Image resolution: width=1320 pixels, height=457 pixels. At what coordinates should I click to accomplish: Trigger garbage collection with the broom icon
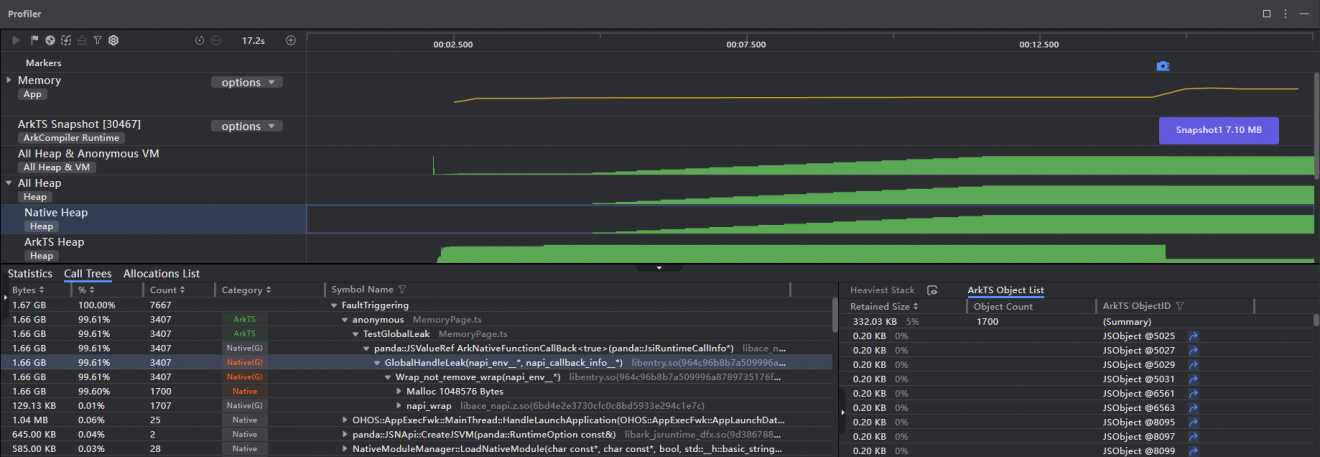tap(81, 40)
